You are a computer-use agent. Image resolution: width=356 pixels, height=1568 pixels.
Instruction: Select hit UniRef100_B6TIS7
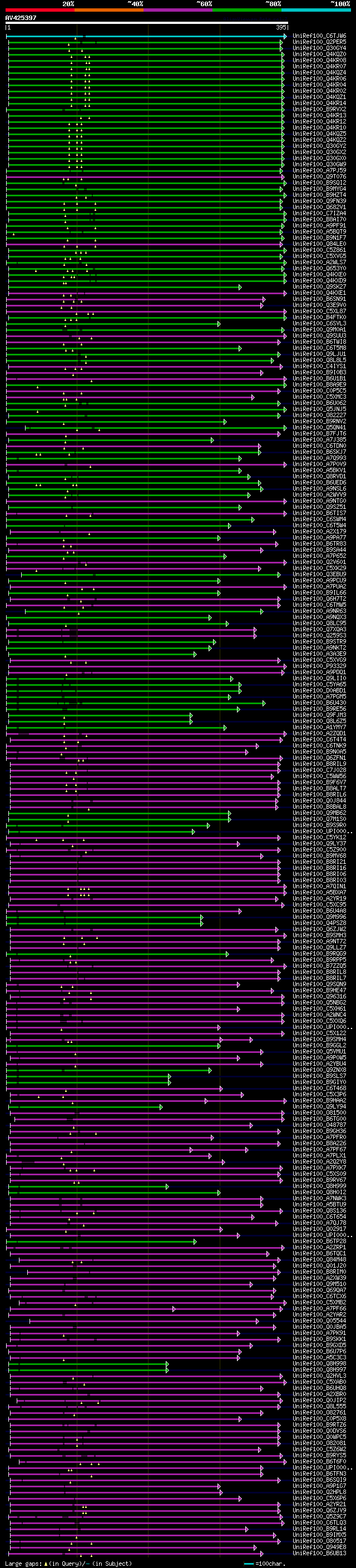(319, 513)
